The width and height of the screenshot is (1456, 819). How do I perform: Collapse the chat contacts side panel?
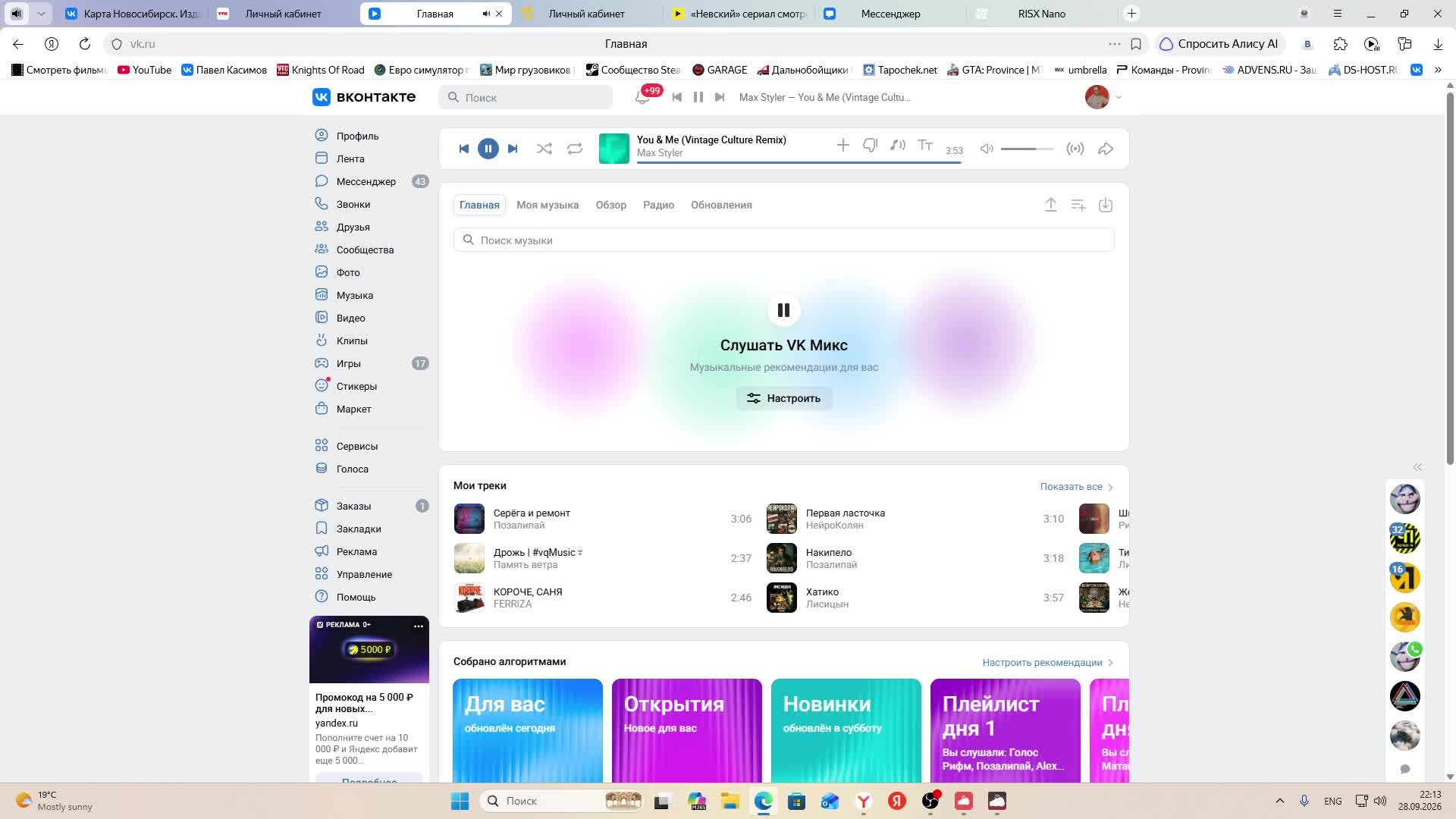1417,467
